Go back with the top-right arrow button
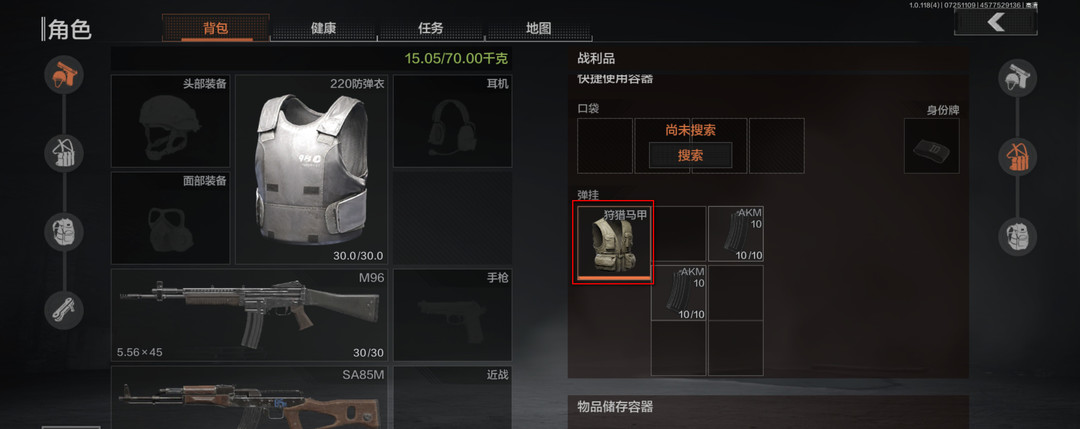This screenshot has width=1080, height=429. pyautogui.click(x=995, y=23)
